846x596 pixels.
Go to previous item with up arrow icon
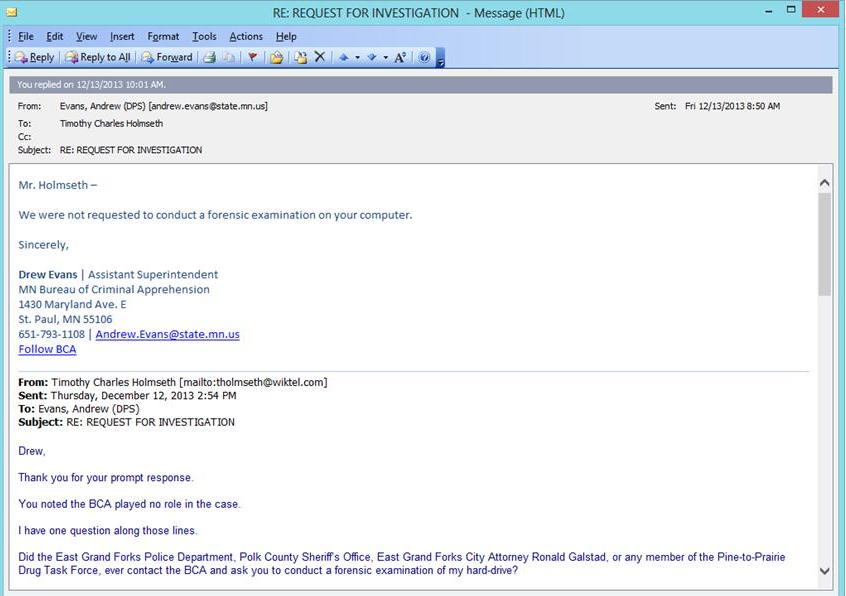(344, 57)
